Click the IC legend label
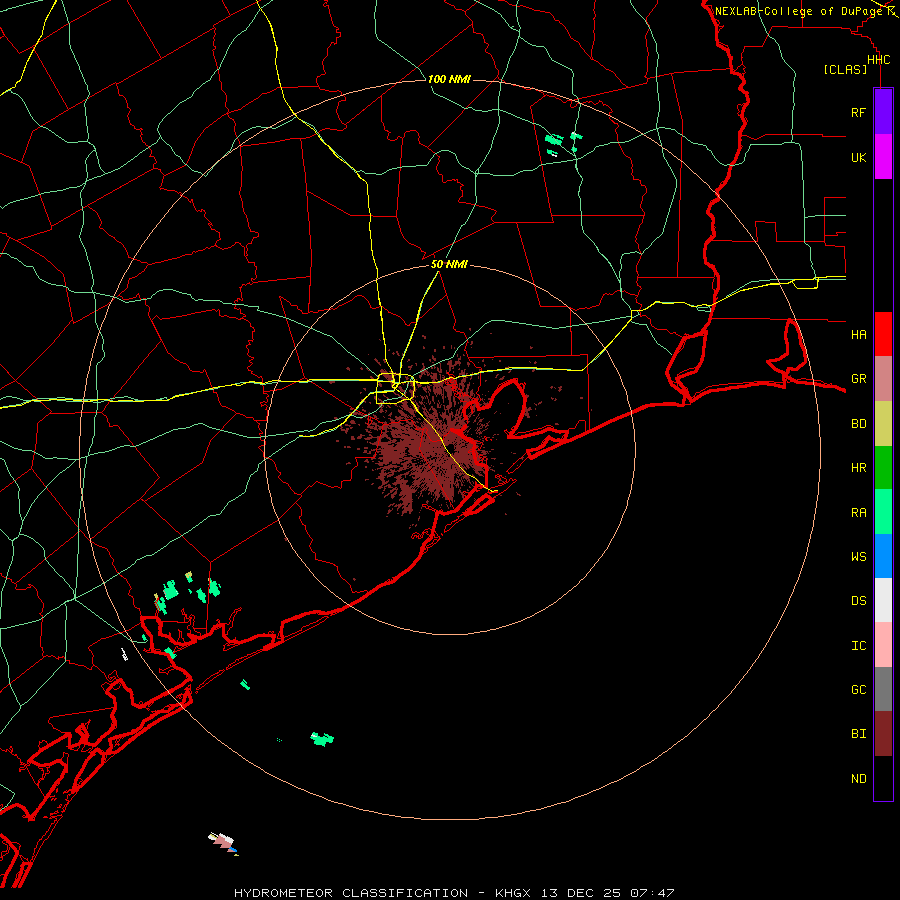The width and height of the screenshot is (900, 900). coord(858,645)
